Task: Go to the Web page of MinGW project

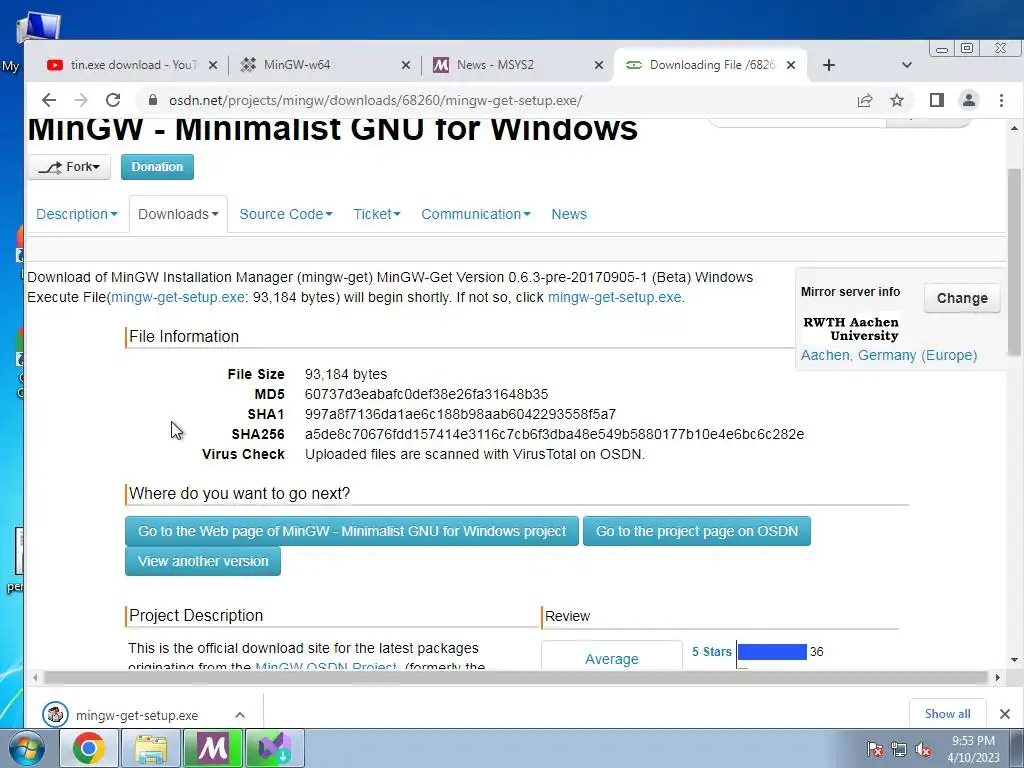Action: pyautogui.click(x=352, y=531)
